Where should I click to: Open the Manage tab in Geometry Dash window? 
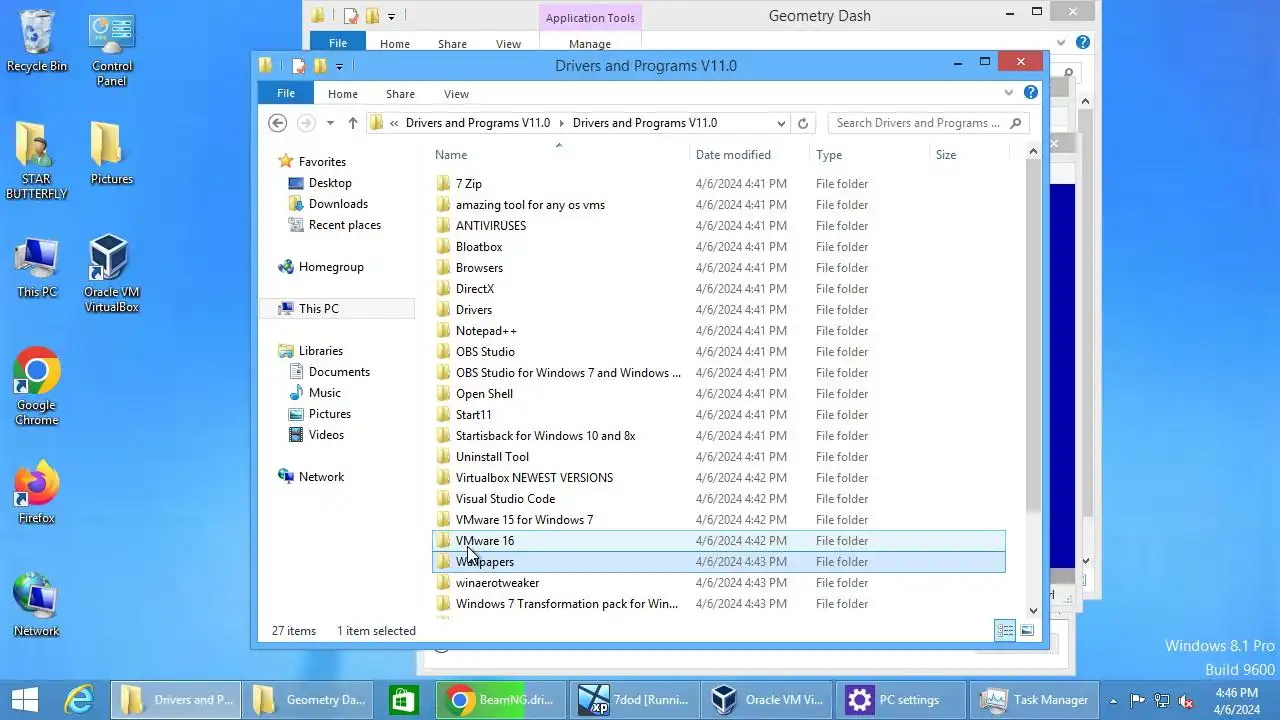tap(590, 43)
